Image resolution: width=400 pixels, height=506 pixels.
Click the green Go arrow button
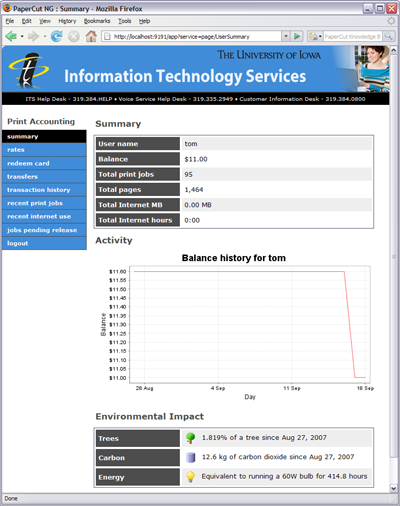297,36
